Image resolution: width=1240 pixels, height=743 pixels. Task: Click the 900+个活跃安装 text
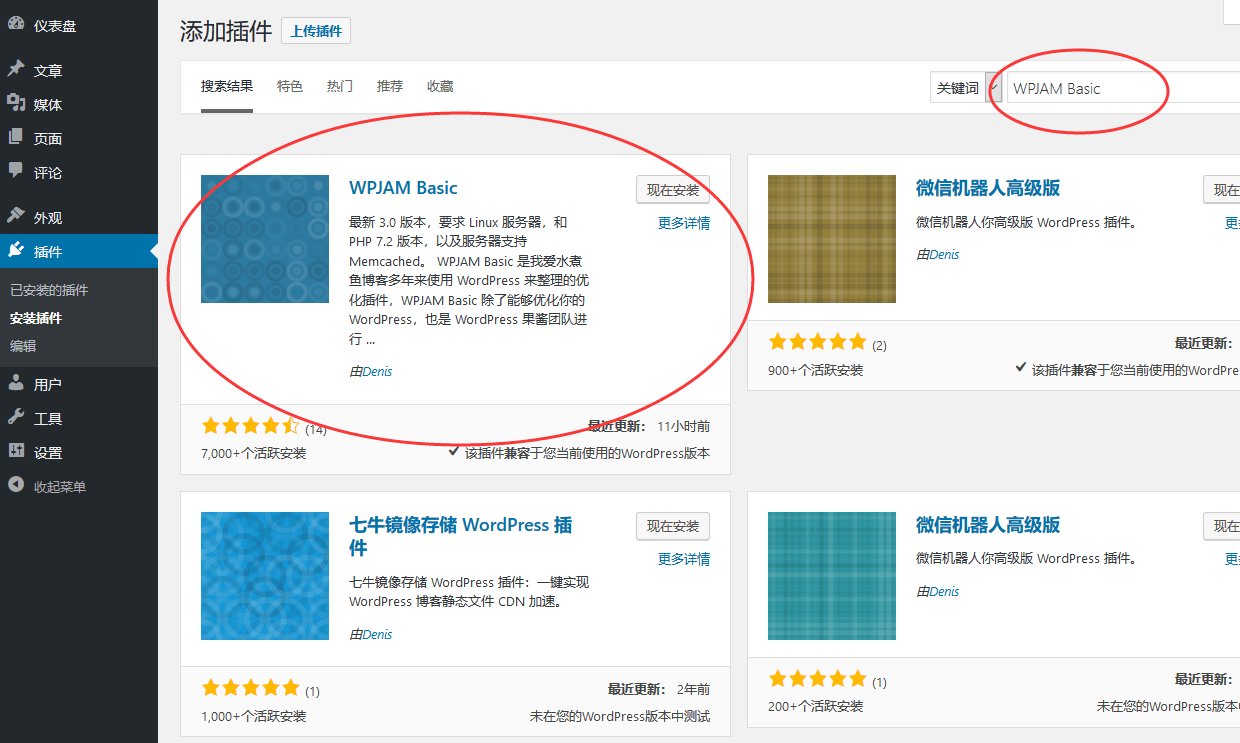point(815,370)
